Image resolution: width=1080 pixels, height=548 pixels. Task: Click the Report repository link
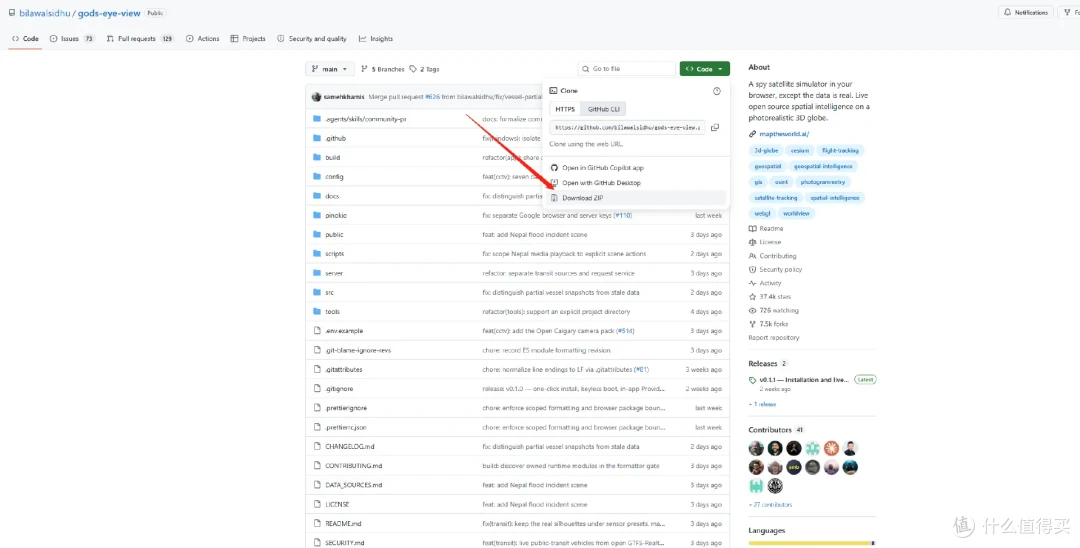(x=773, y=338)
